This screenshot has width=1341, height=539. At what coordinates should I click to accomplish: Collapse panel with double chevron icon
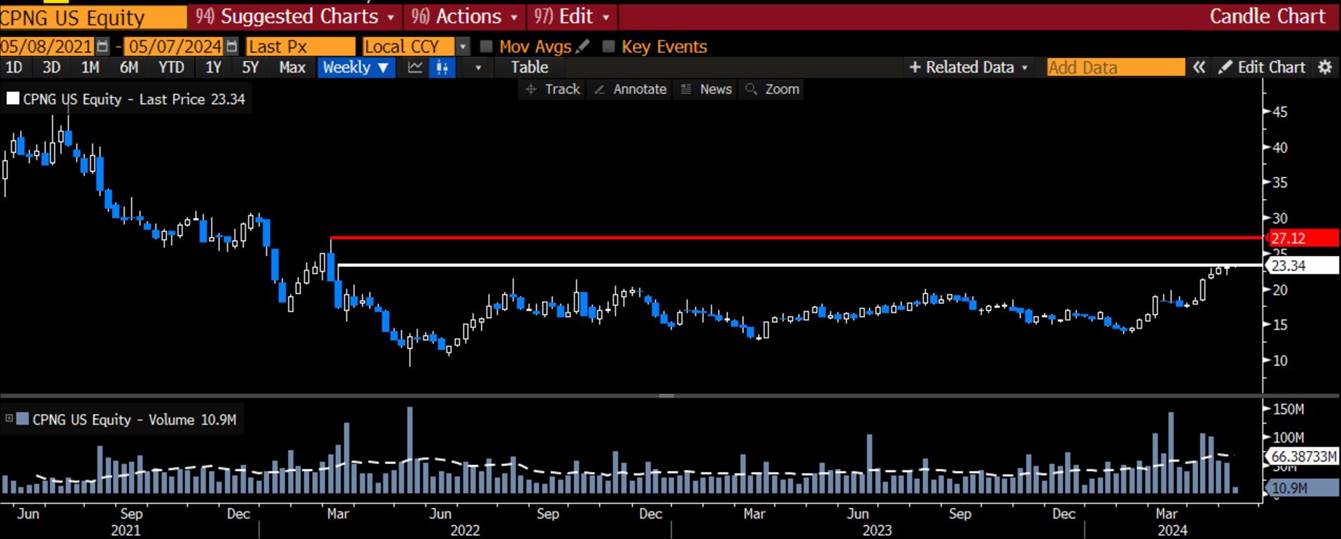(1199, 67)
